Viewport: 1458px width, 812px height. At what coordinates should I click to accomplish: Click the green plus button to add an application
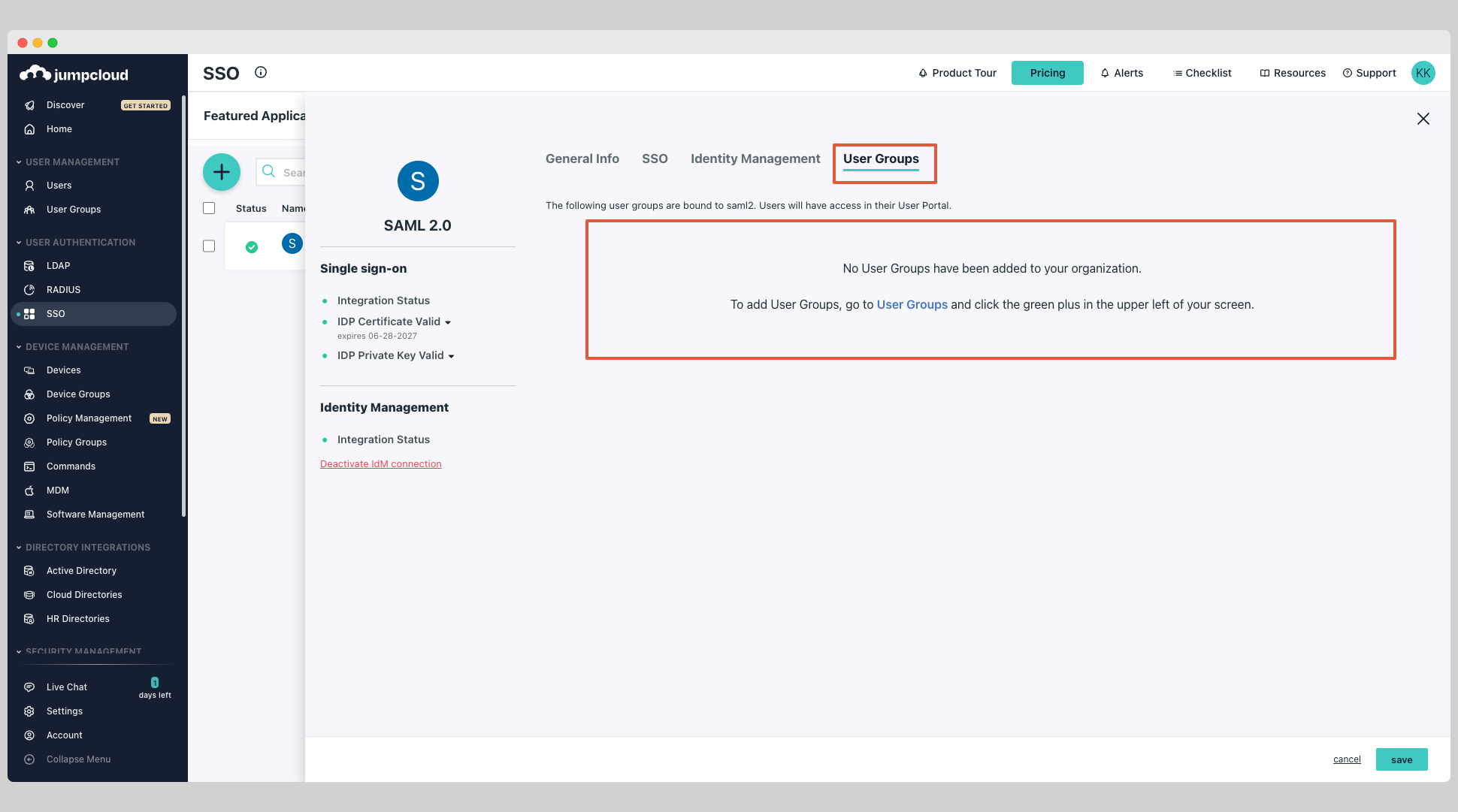[221, 171]
